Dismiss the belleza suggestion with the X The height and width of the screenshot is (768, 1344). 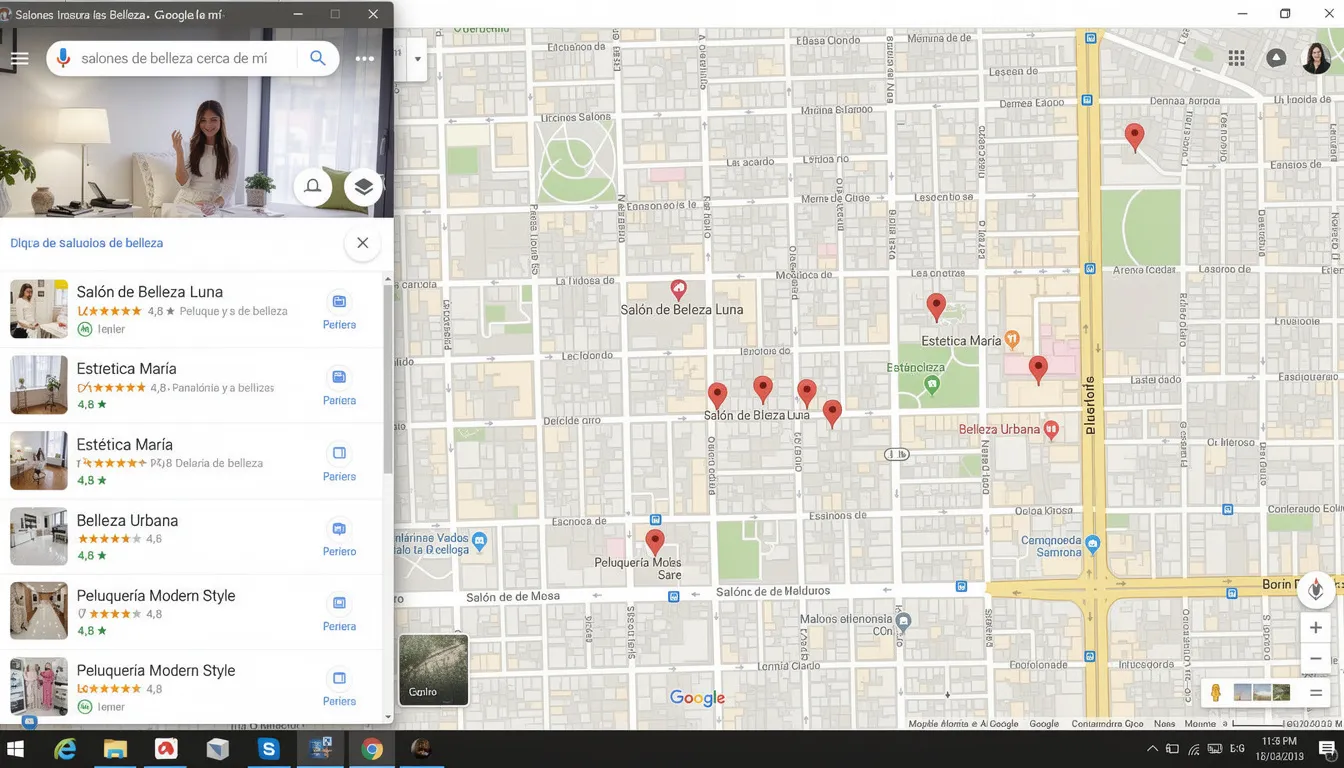coord(362,243)
